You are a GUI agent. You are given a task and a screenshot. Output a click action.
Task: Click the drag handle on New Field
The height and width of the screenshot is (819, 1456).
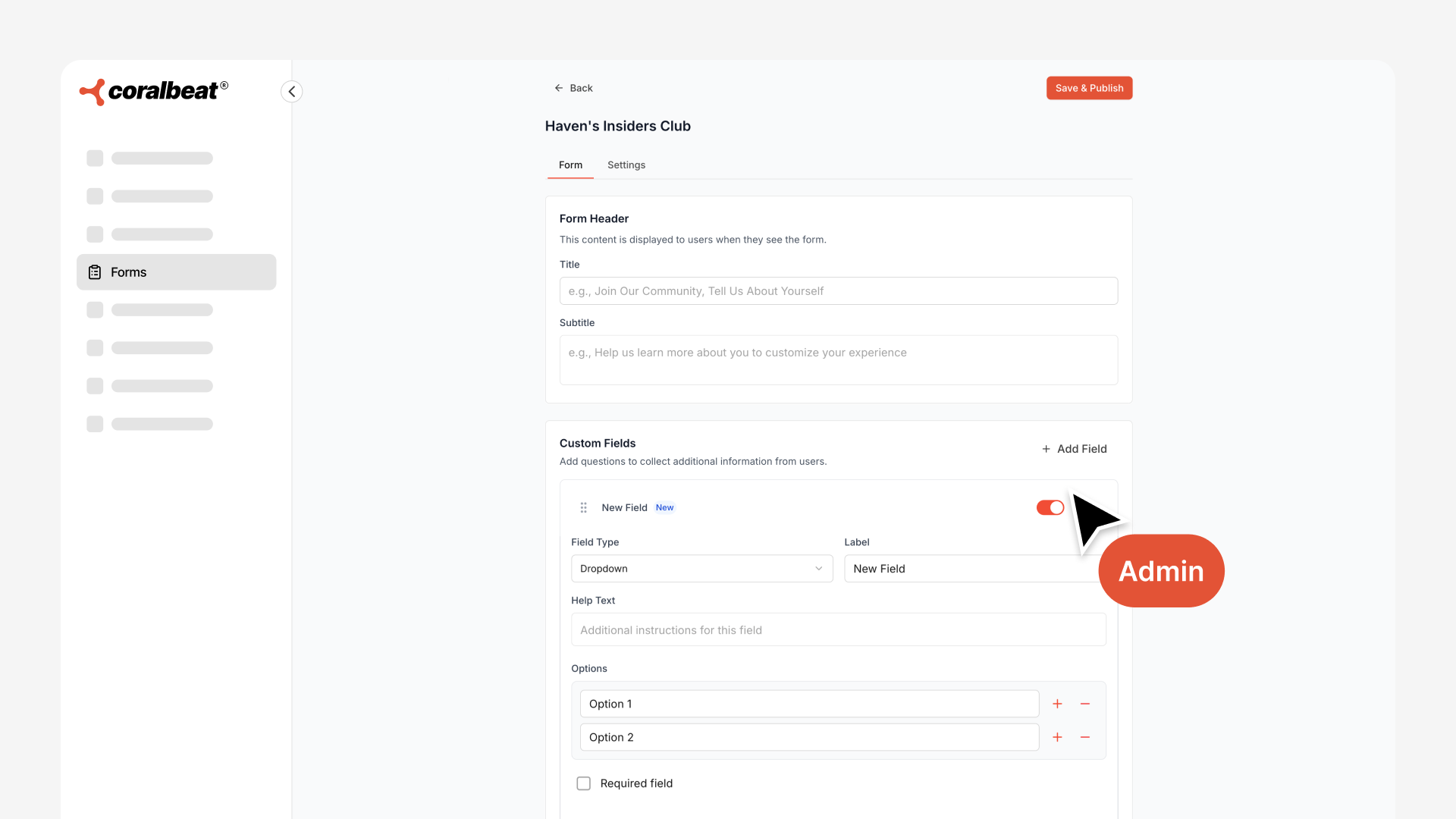pyautogui.click(x=583, y=507)
